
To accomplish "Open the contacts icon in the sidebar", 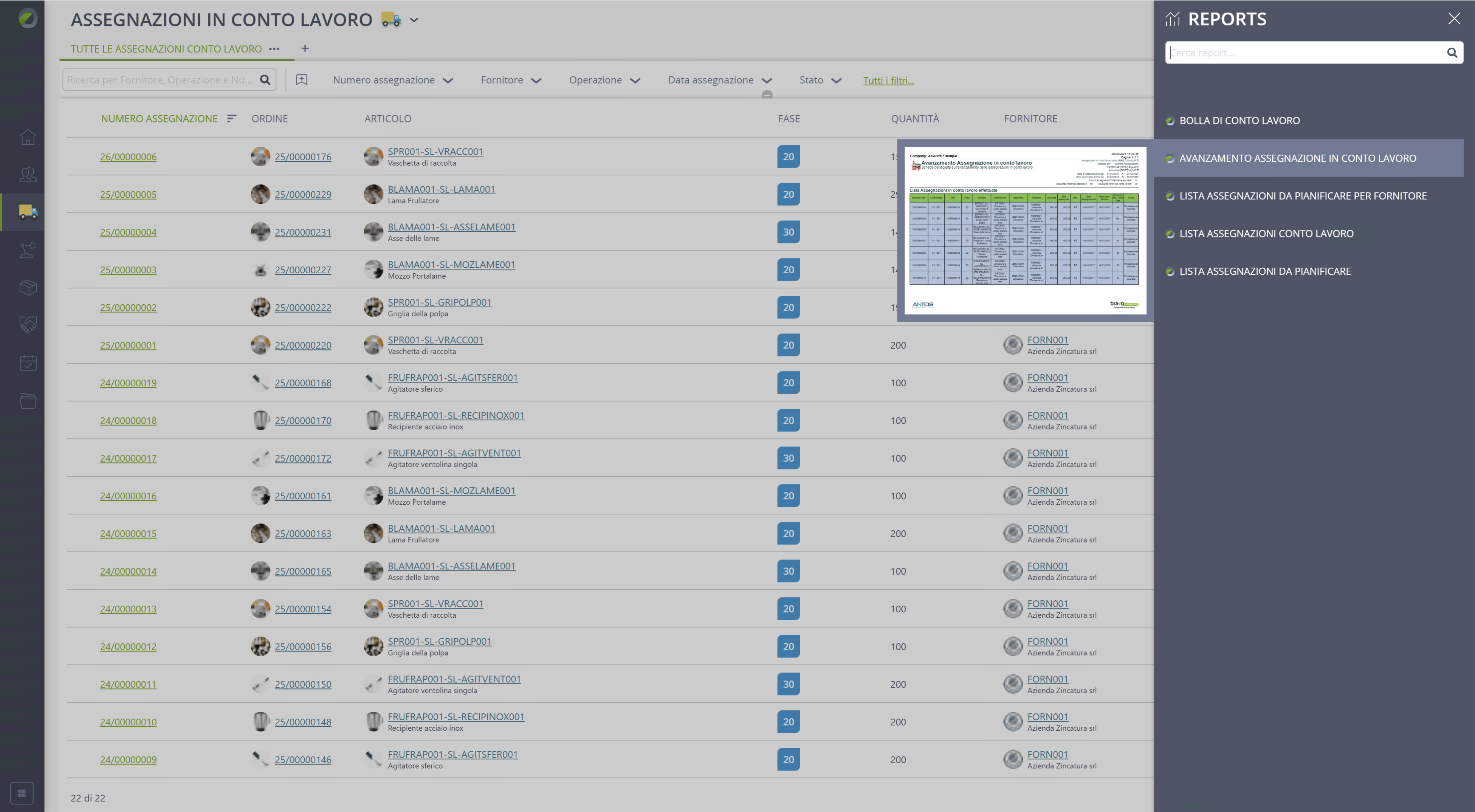I will coord(28,174).
